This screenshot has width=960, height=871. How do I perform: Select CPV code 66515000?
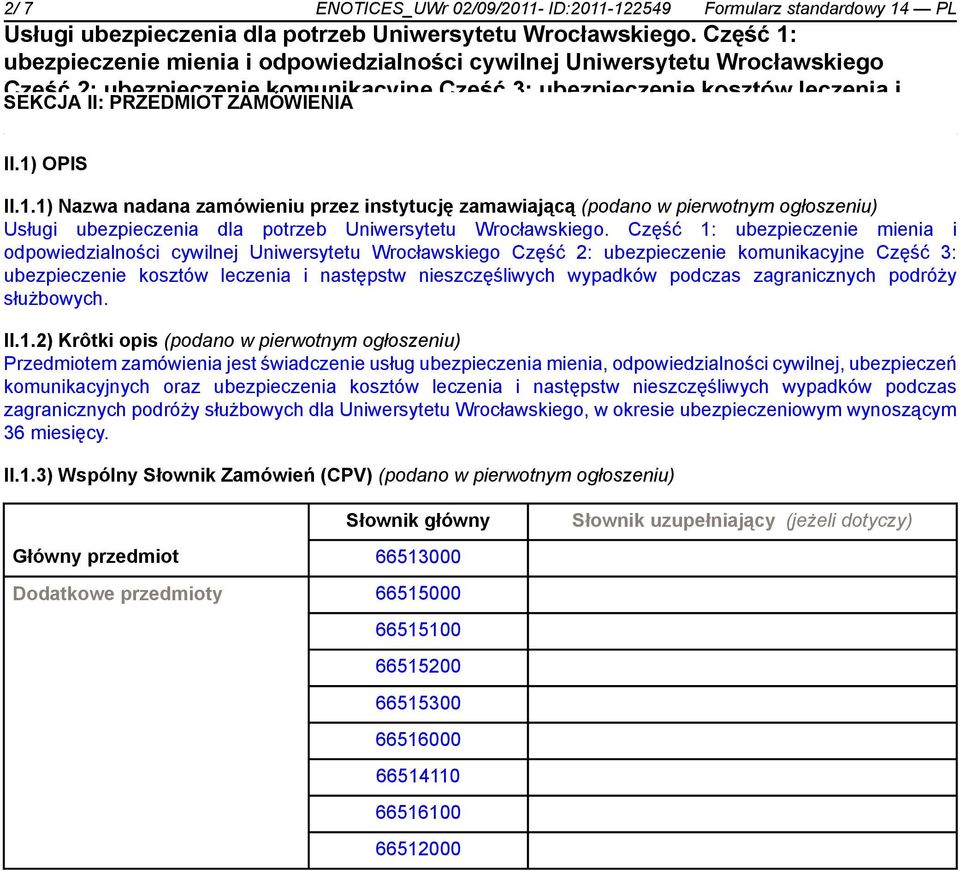418,594
